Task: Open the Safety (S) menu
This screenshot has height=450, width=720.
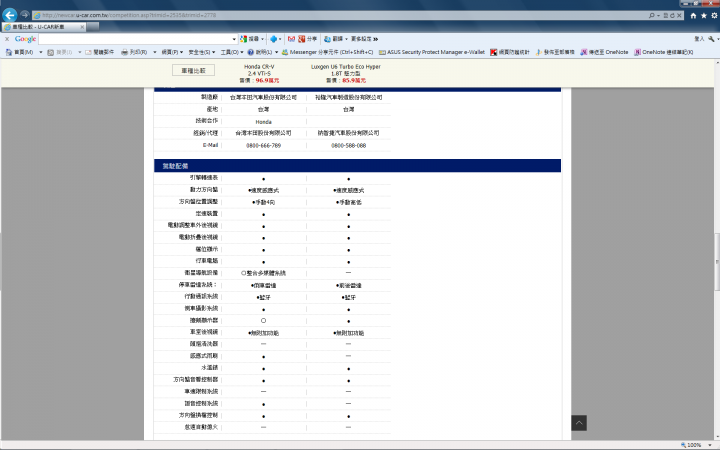Action: point(202,52)
